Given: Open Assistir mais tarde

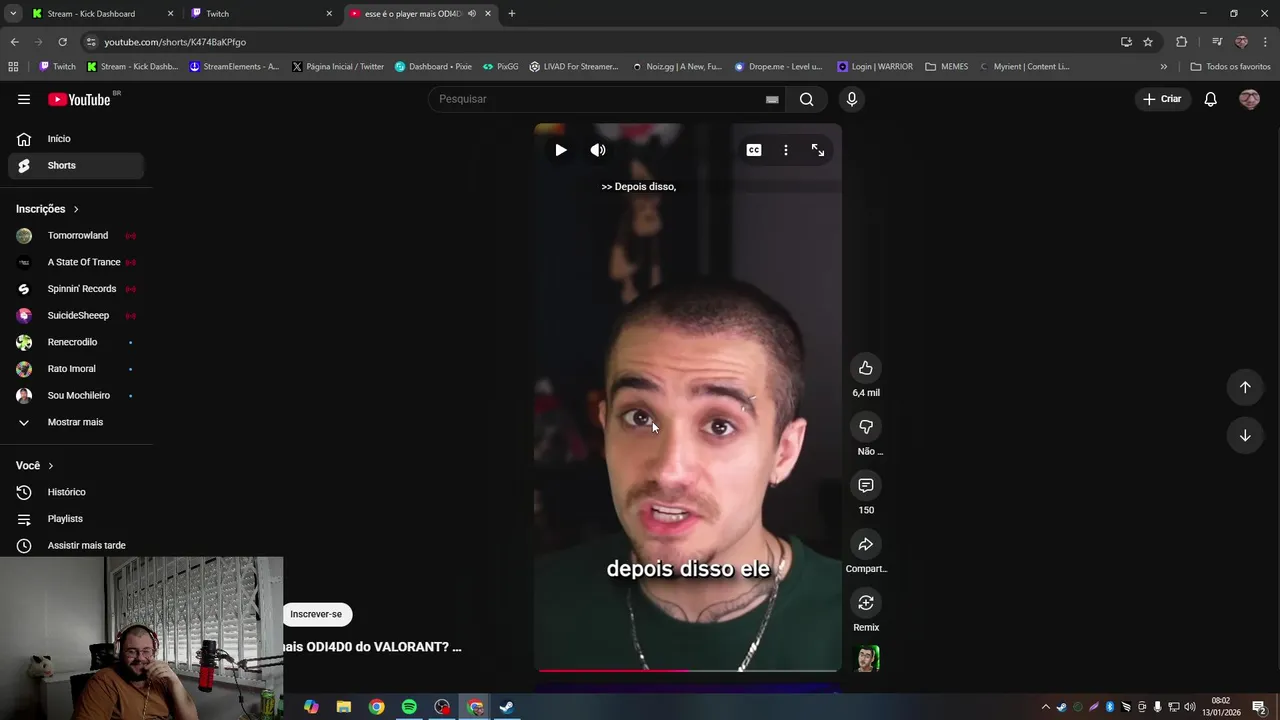Looking at the screenshot, I should point(76,546).
